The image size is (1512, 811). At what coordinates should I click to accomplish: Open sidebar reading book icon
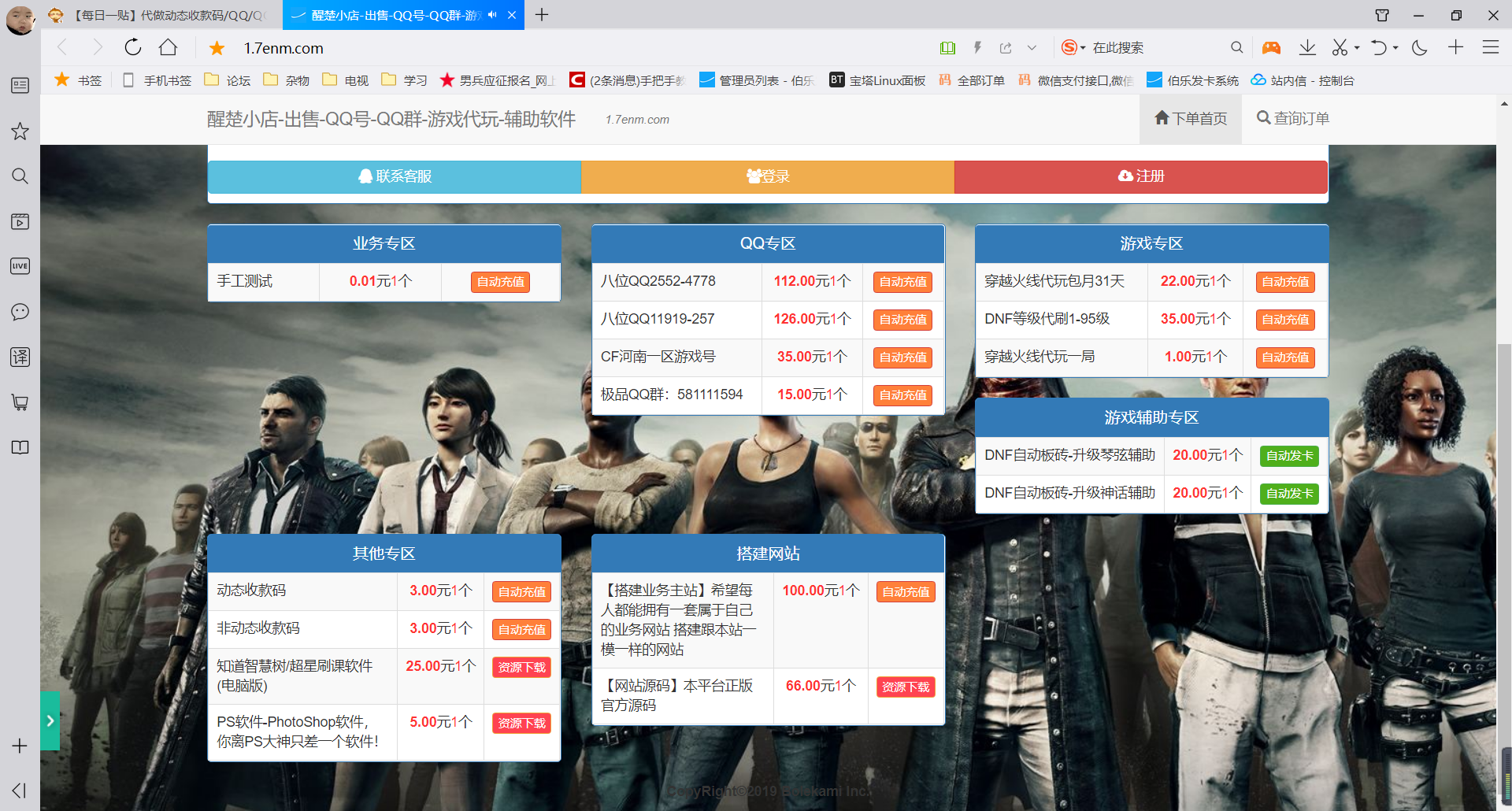(x=20, y=447)
